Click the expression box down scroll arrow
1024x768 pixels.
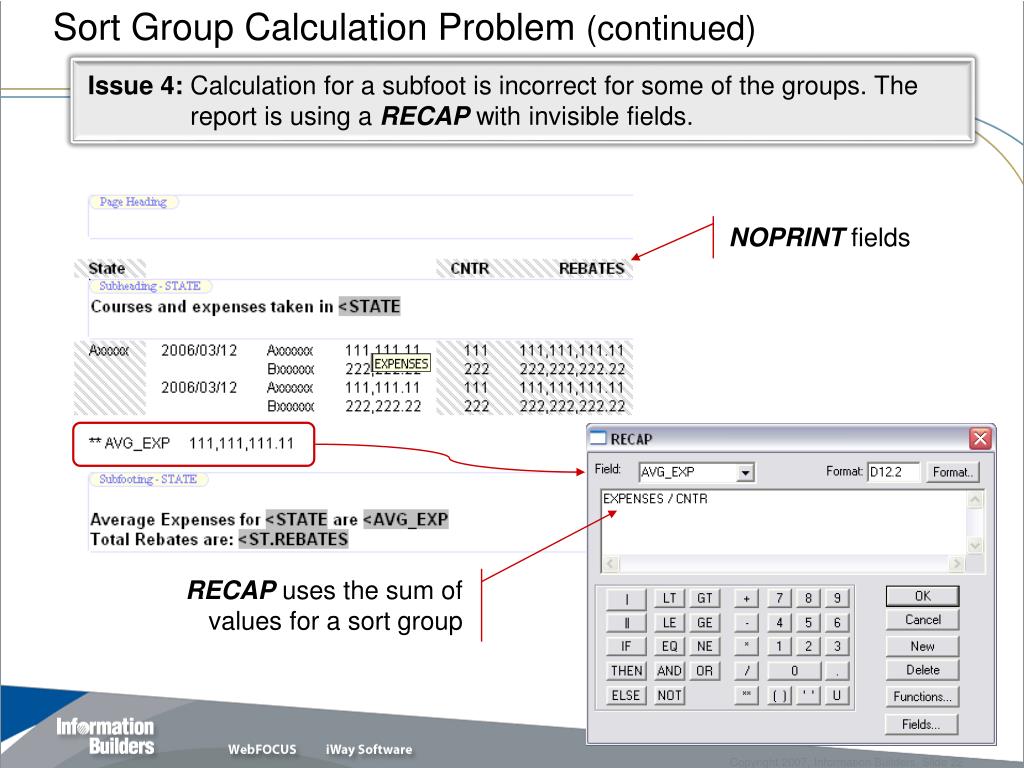click(974, 545)
